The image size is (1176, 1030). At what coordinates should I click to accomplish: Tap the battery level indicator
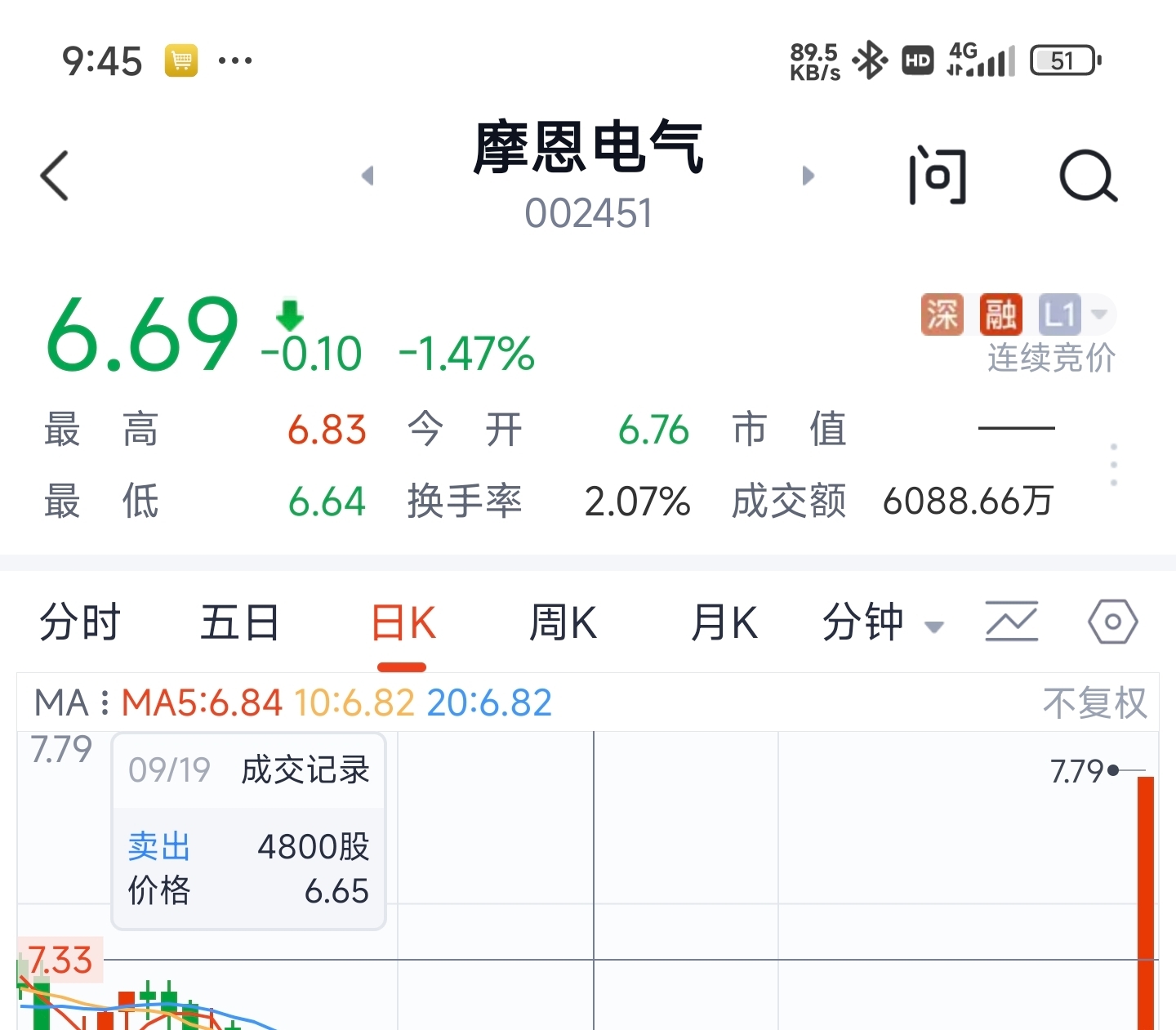[1066, 60]
